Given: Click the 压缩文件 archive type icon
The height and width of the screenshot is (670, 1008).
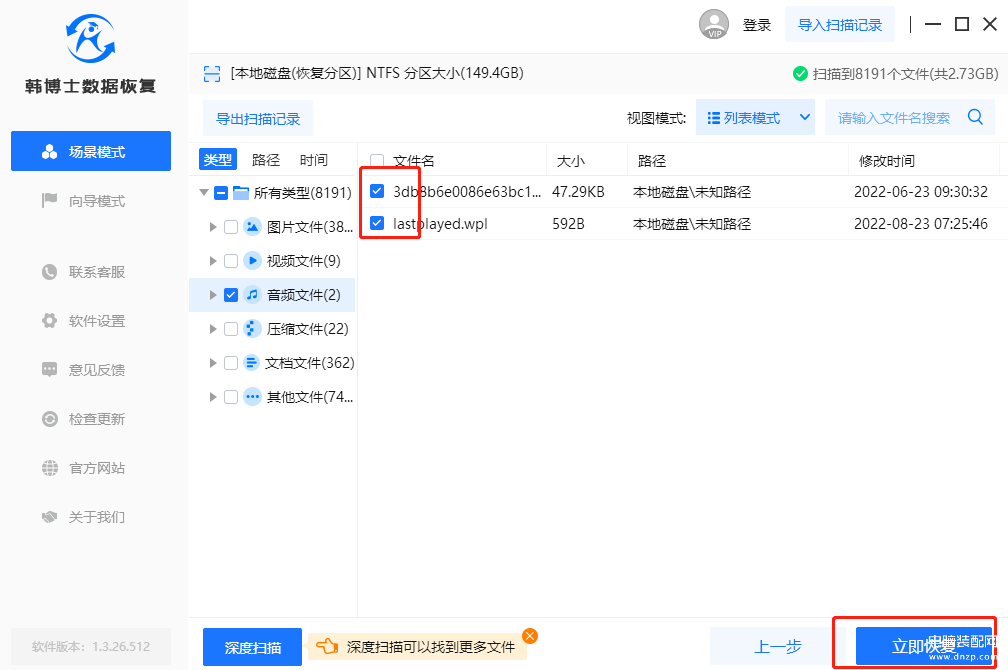Looking at the screenshot, I should (x=253, y=329).
